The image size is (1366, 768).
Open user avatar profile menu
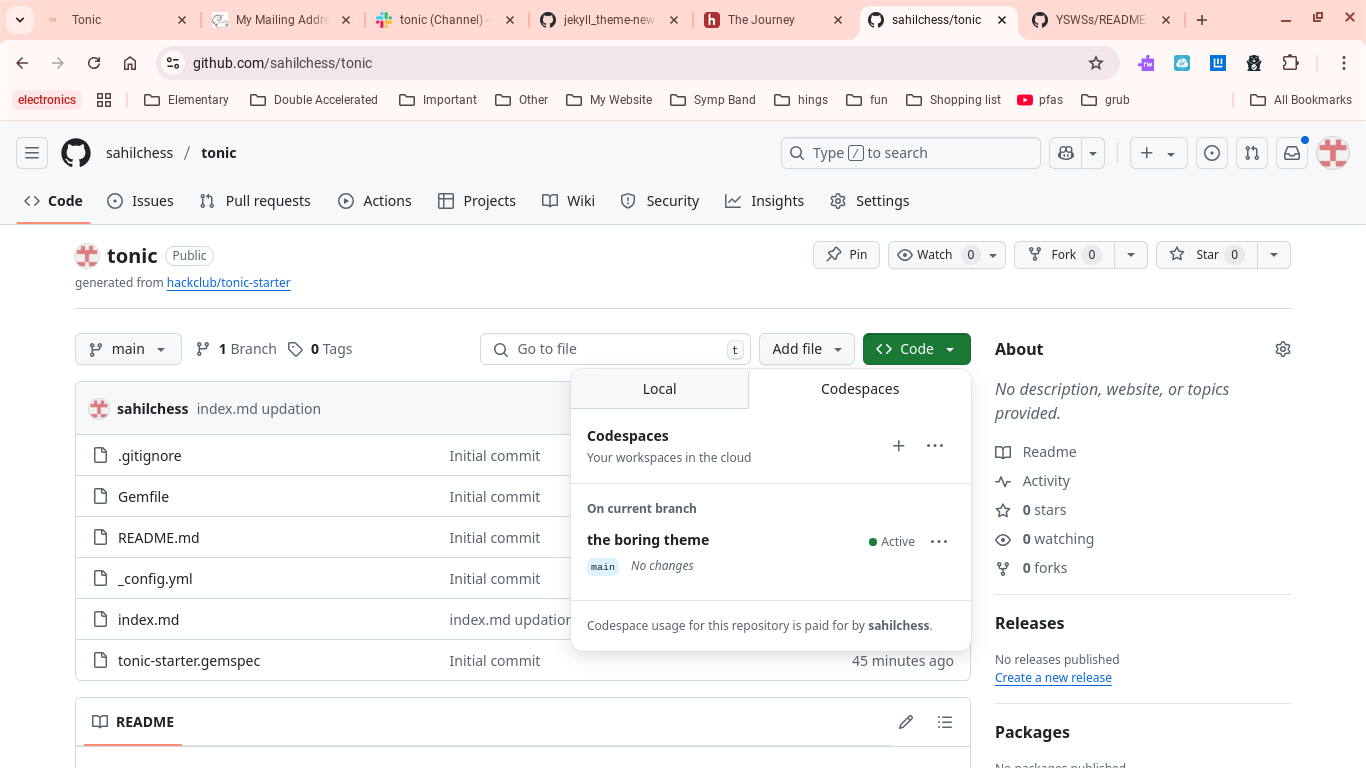tap(1333, 153)
